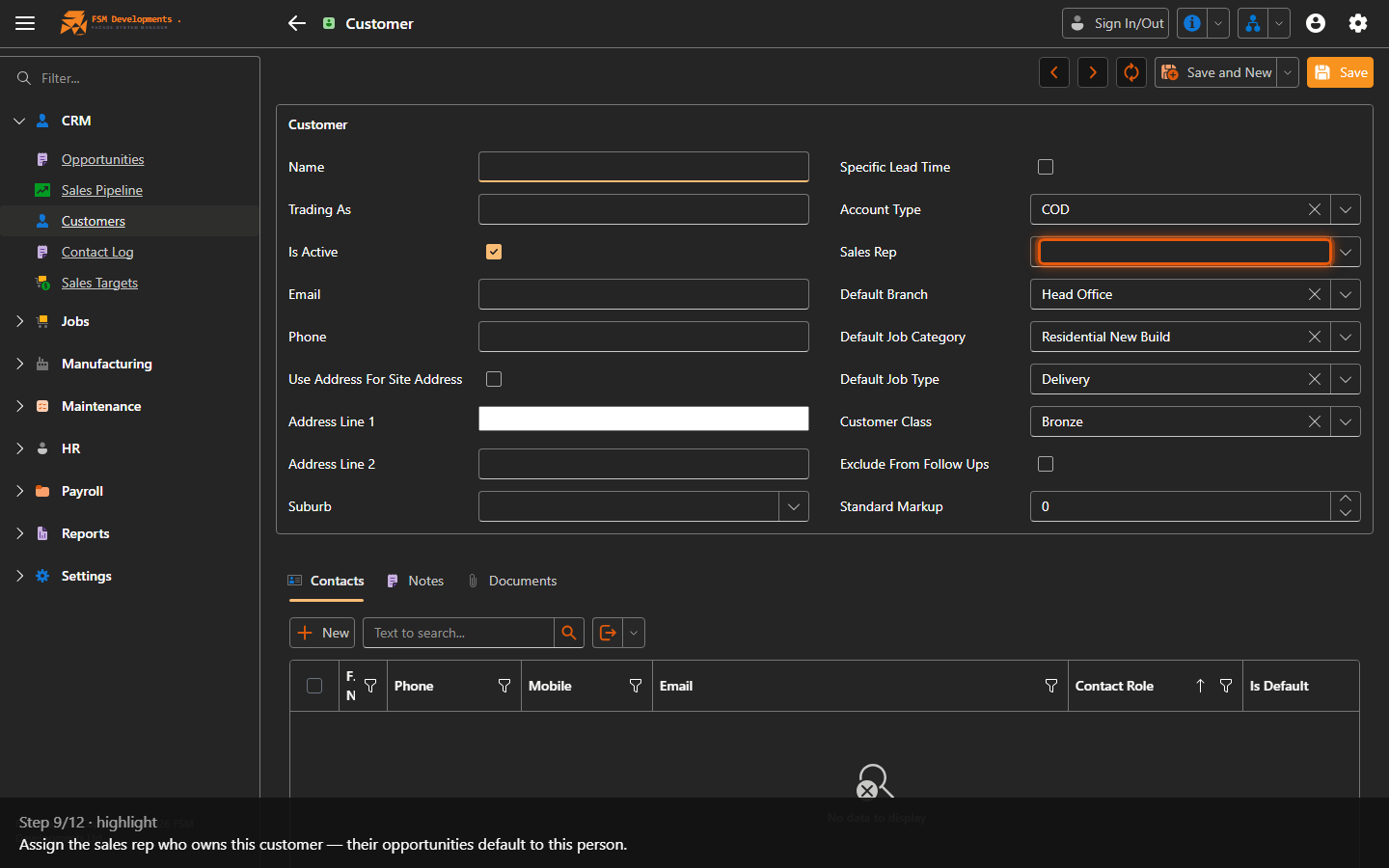
Task: Open the Sales Rep dropdown arrow
Action: 1346,252
